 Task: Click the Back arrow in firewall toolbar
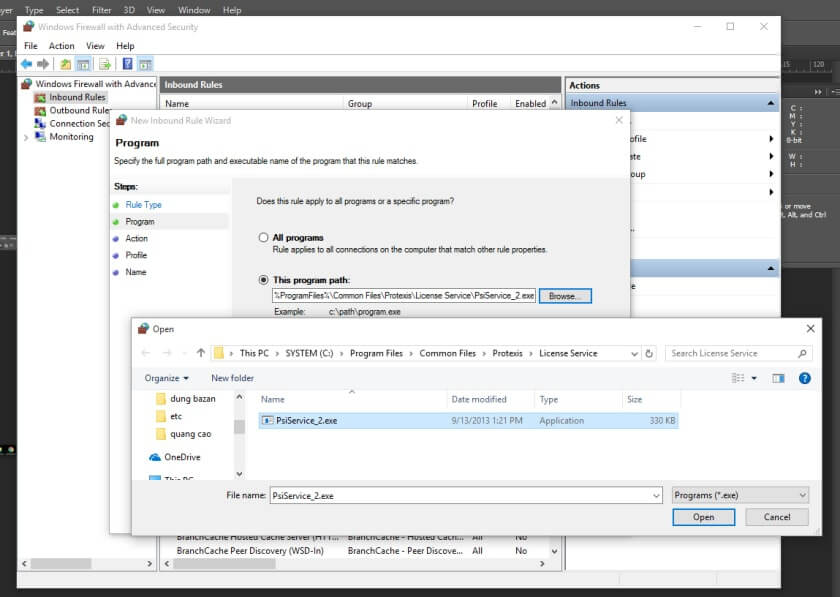(26, 64)
